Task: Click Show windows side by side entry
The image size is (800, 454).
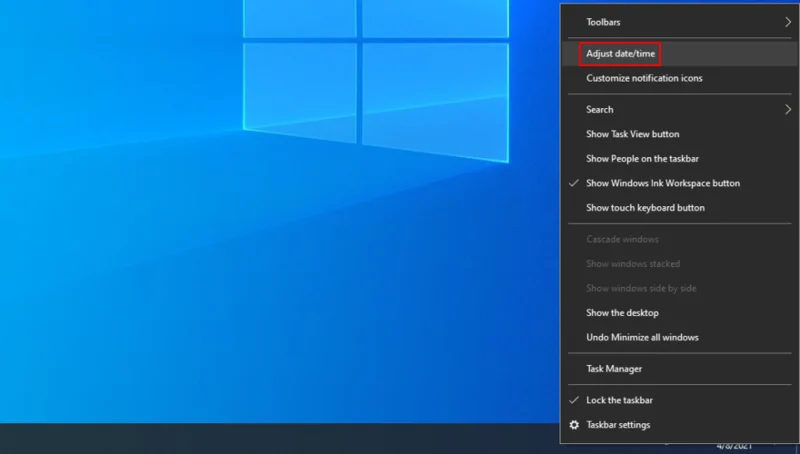Action: coord(680,288)
